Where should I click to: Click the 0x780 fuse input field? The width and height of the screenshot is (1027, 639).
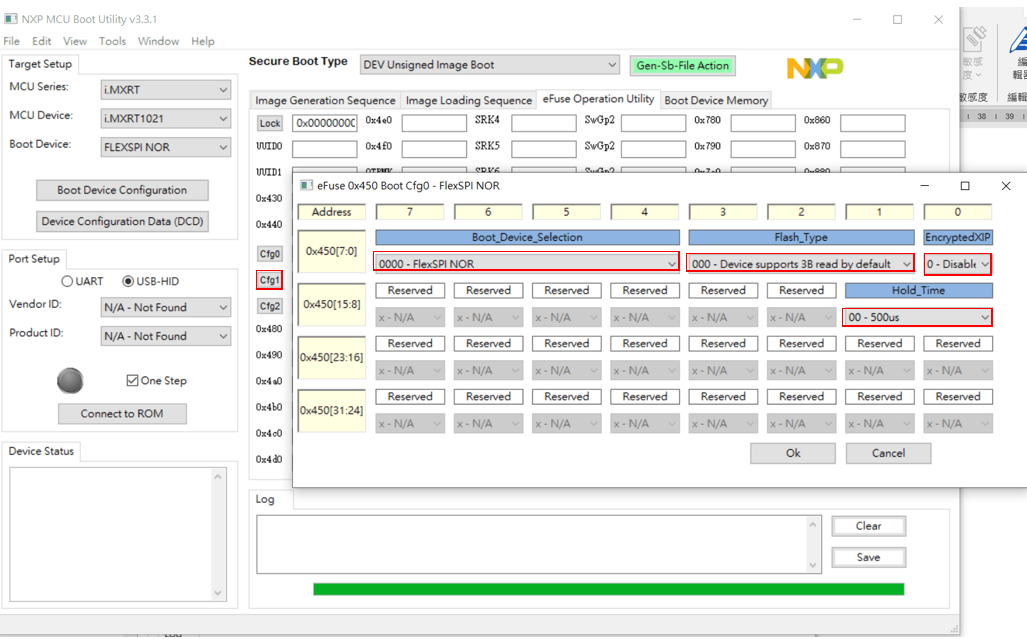coord(763,123)
